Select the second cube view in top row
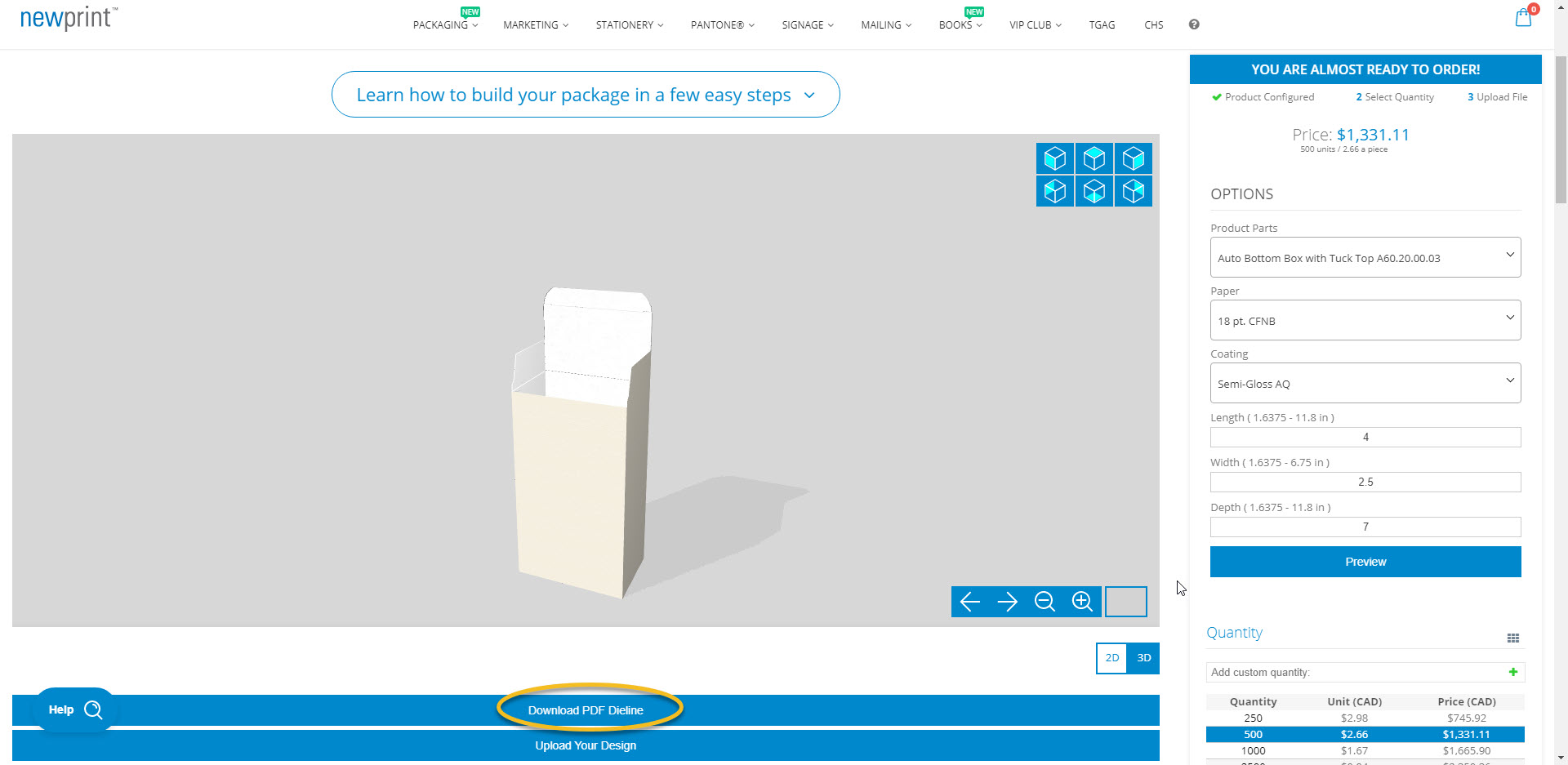This screenshot has width=1568, height=765. pyautogui.click(x=1094, y=158)
